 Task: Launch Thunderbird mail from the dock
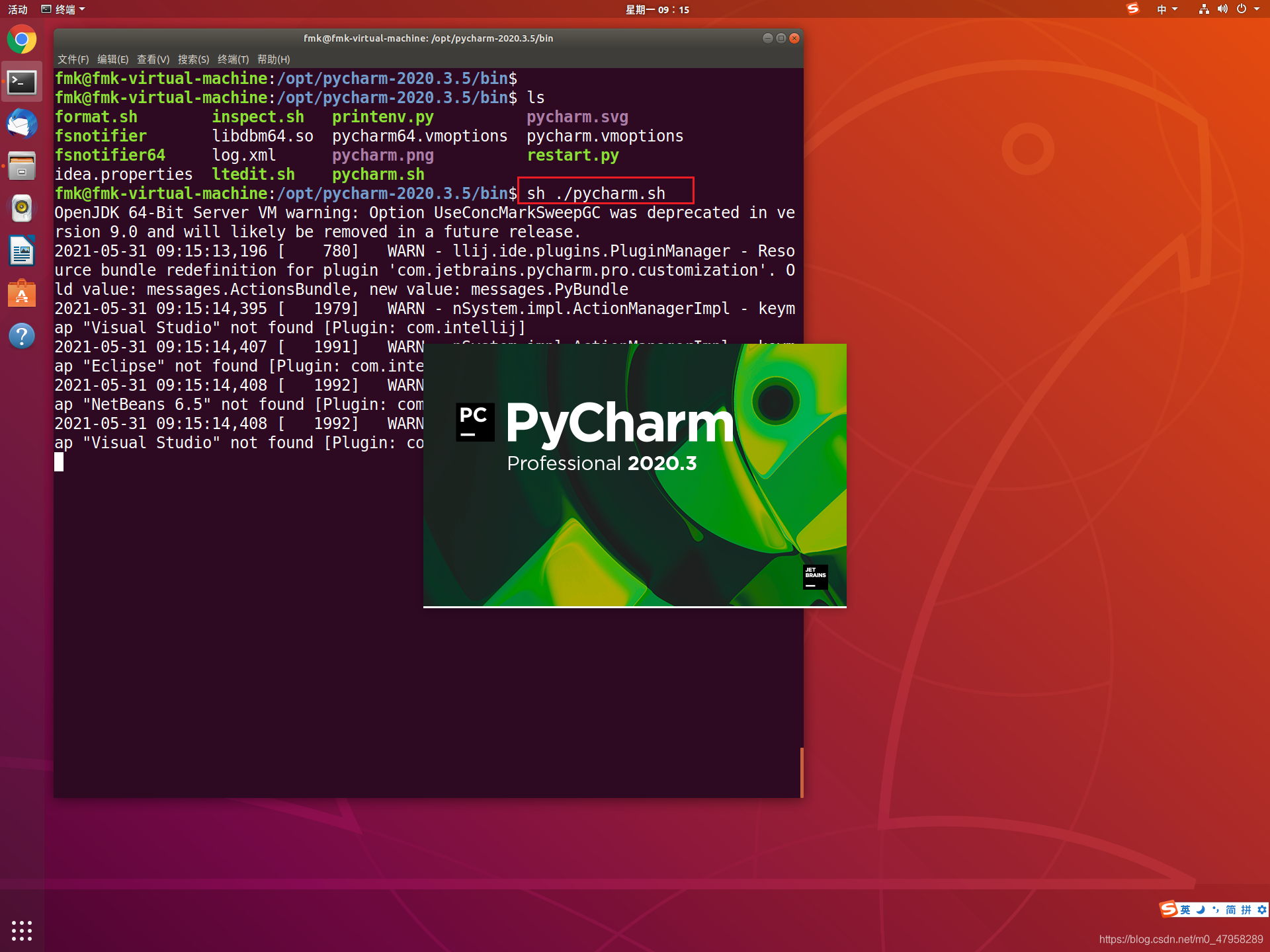pyautogui.click(x=22, y=124)
